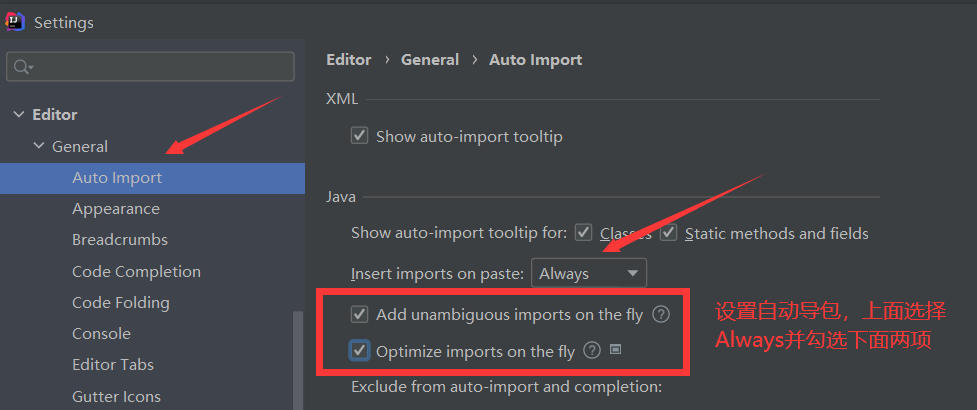Collapse the Editor tree section

pos(19,115)
